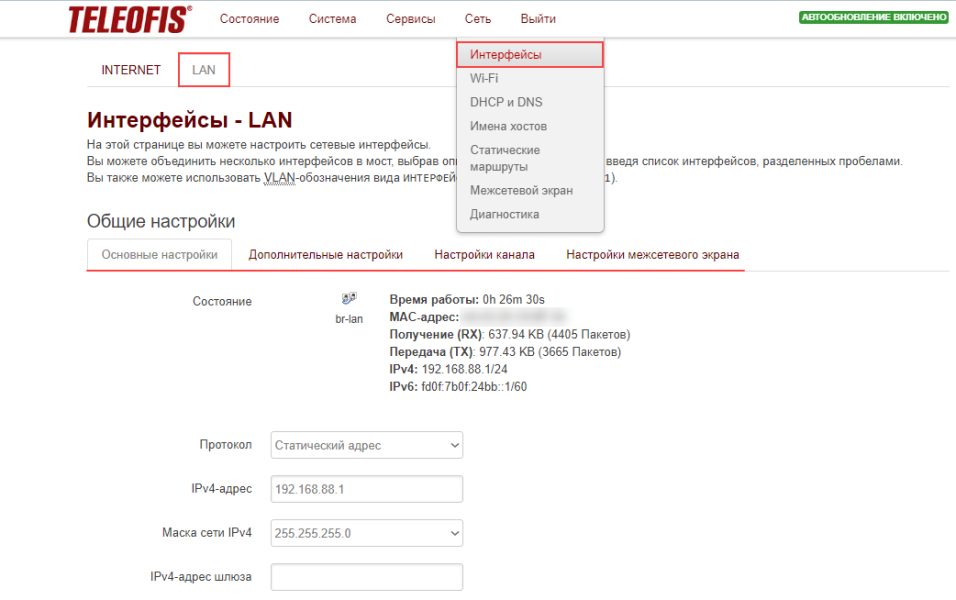Click the IPv4-адрес шлюза input field
The height and width of the screenshot is (600, 956).
tap(367, 577)
